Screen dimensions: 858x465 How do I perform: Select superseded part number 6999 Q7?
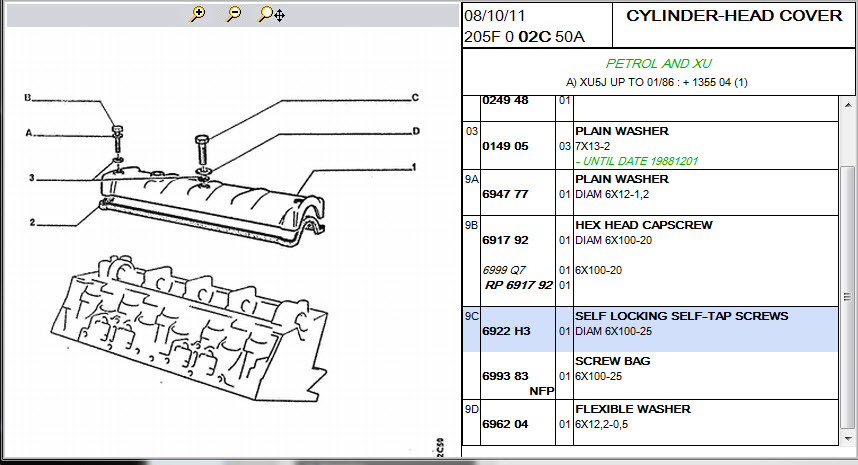503,270
